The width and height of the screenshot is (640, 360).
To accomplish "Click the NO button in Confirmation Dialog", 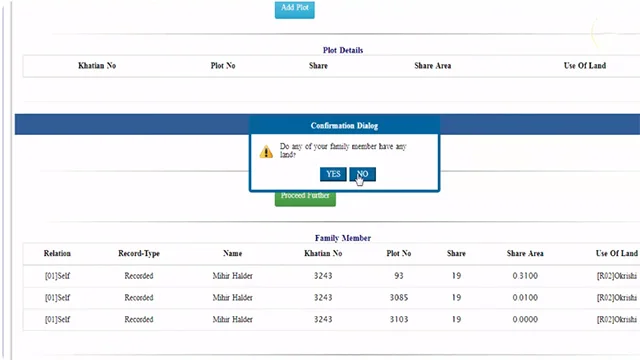I will click(x=362, y=174).
